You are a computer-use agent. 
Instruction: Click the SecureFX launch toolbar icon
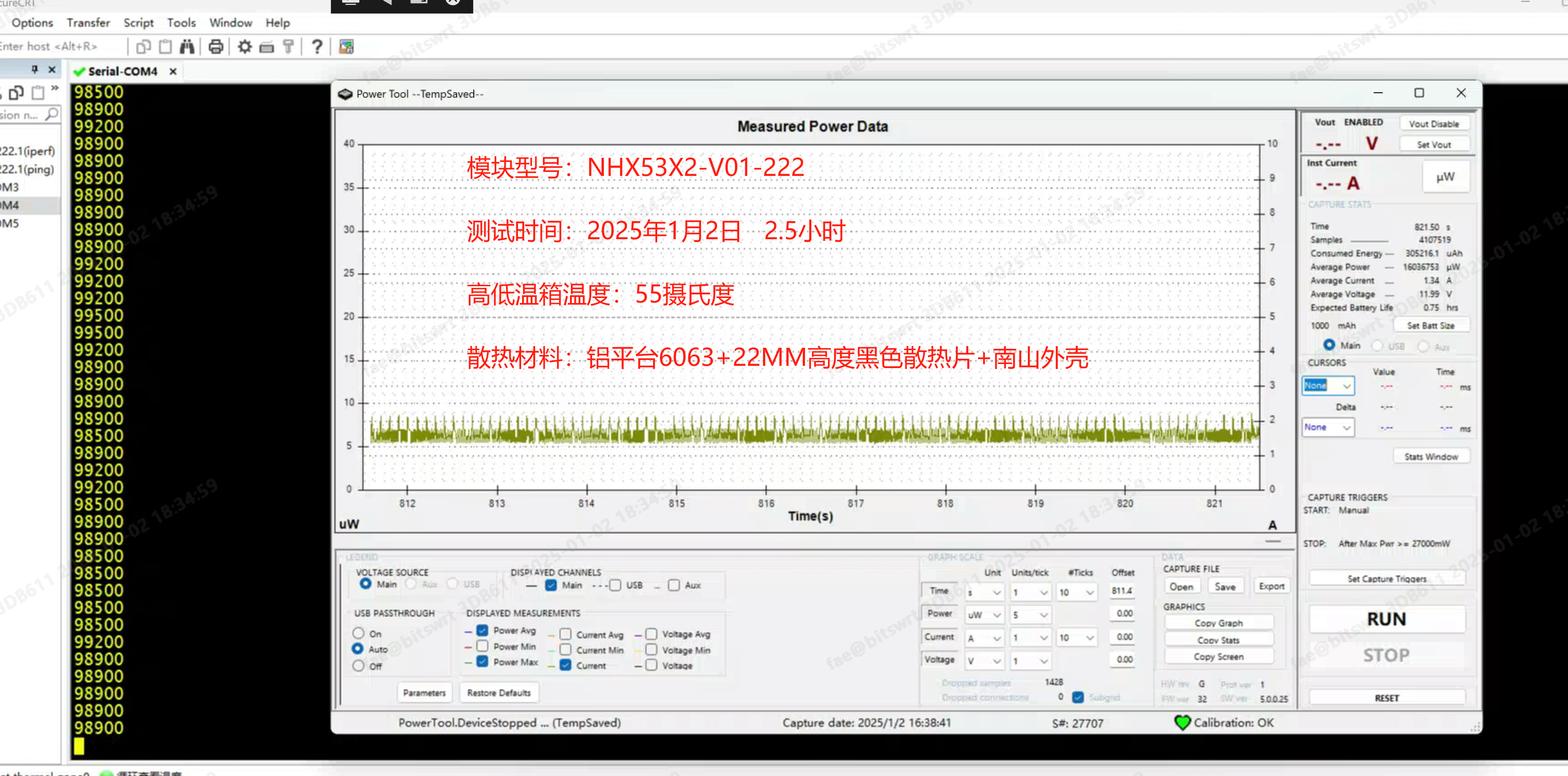click(346, 47)
